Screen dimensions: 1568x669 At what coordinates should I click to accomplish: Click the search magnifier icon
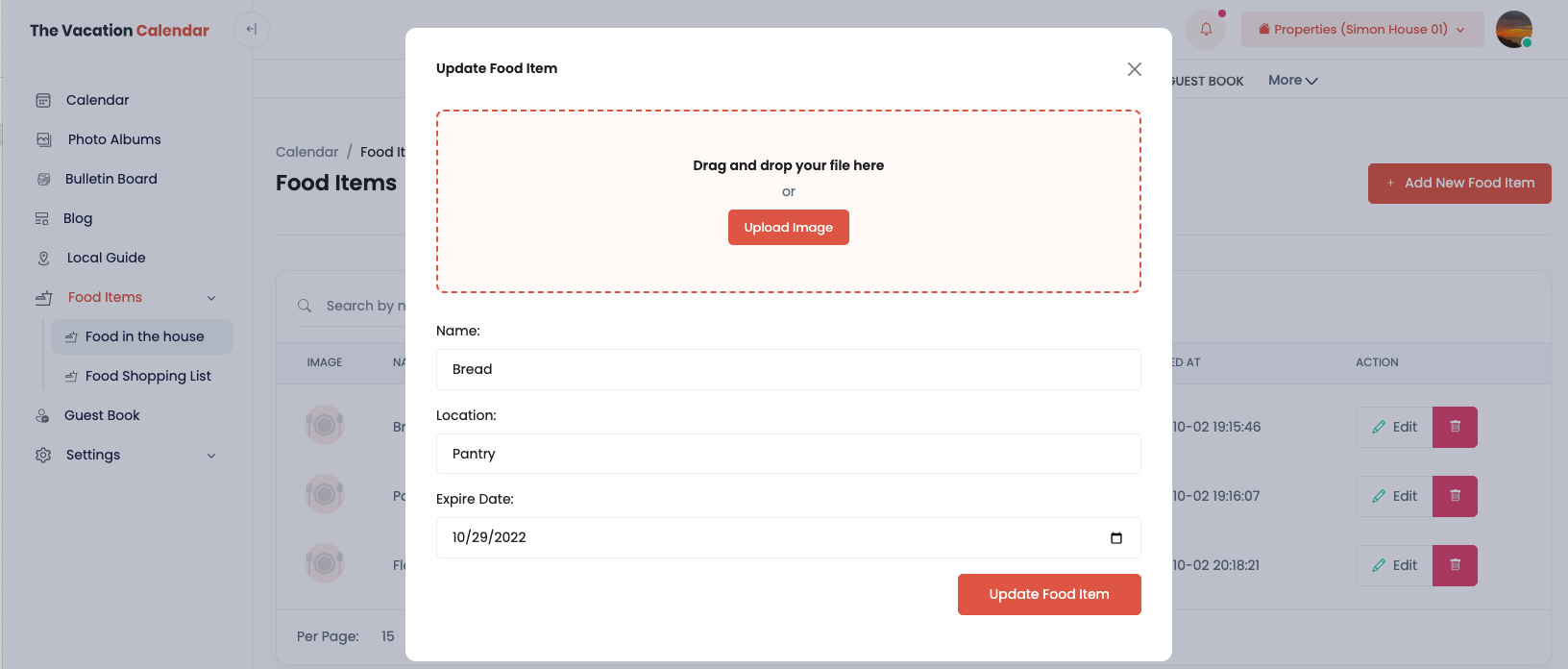point(305,306)
